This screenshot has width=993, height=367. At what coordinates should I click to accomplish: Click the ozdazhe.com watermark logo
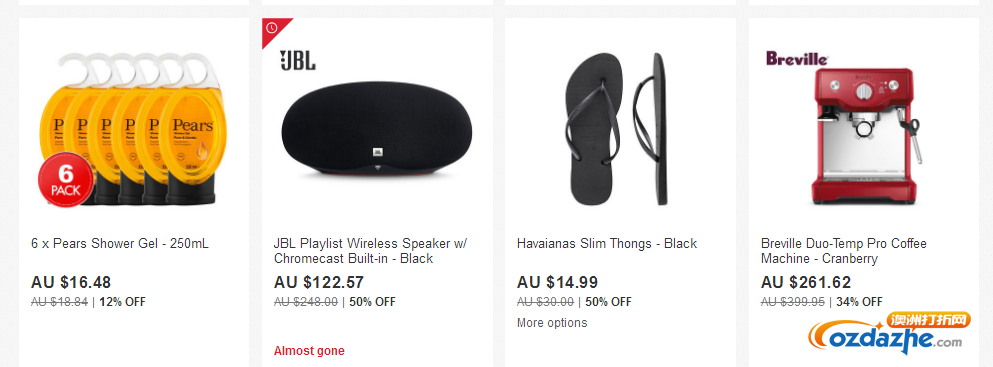[890, 333]
